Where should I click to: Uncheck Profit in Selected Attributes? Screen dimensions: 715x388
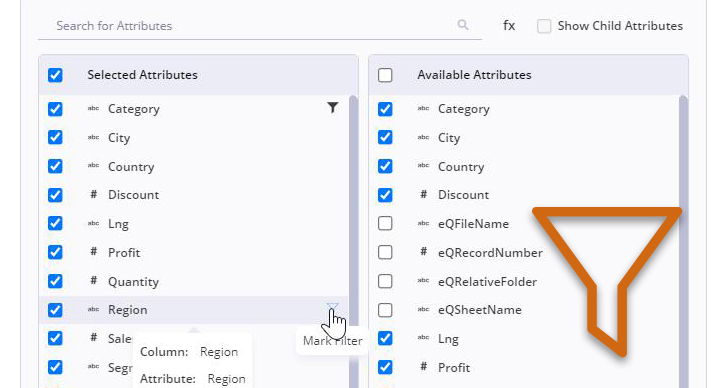click(55, 252)
